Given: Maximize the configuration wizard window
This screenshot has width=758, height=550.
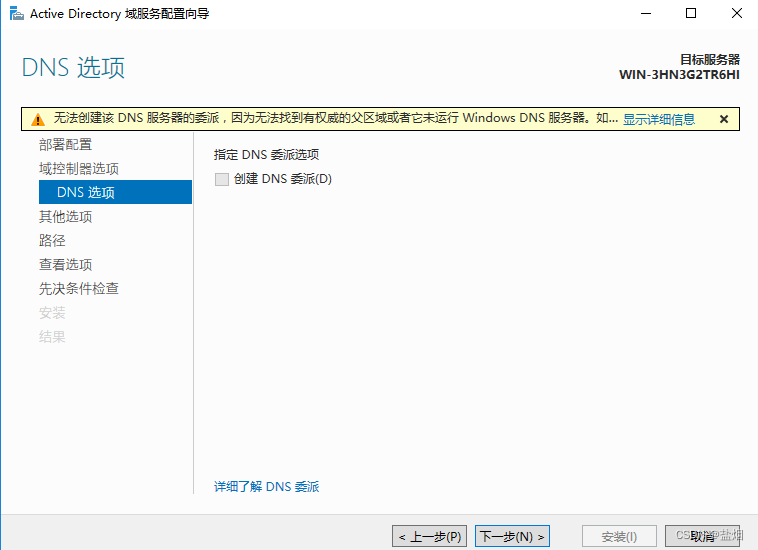Looking at the screenshot, I should pyautogui.click(x=691, y=14).
